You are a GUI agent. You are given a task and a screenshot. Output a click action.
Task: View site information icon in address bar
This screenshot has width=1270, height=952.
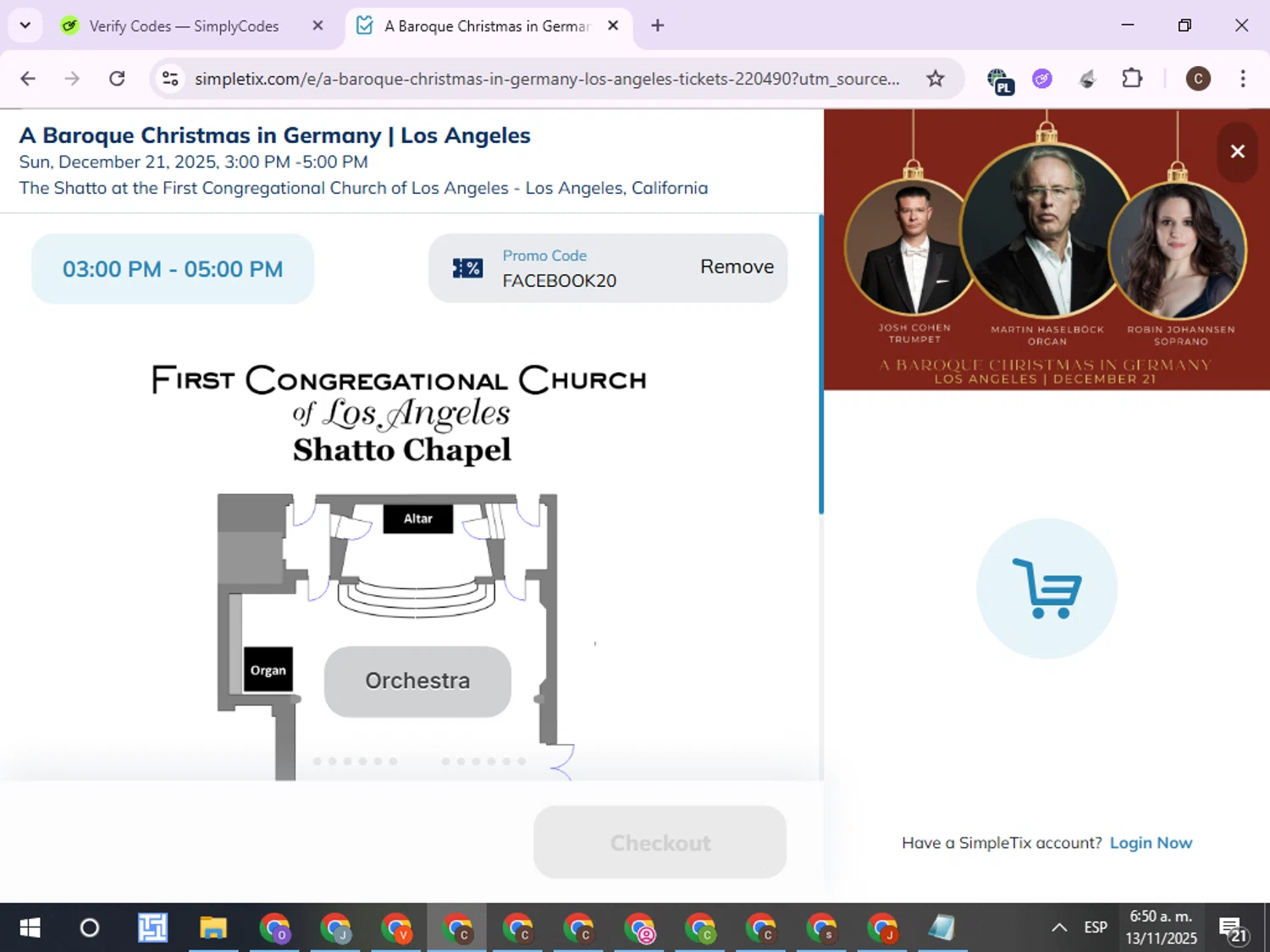point(170,79)
